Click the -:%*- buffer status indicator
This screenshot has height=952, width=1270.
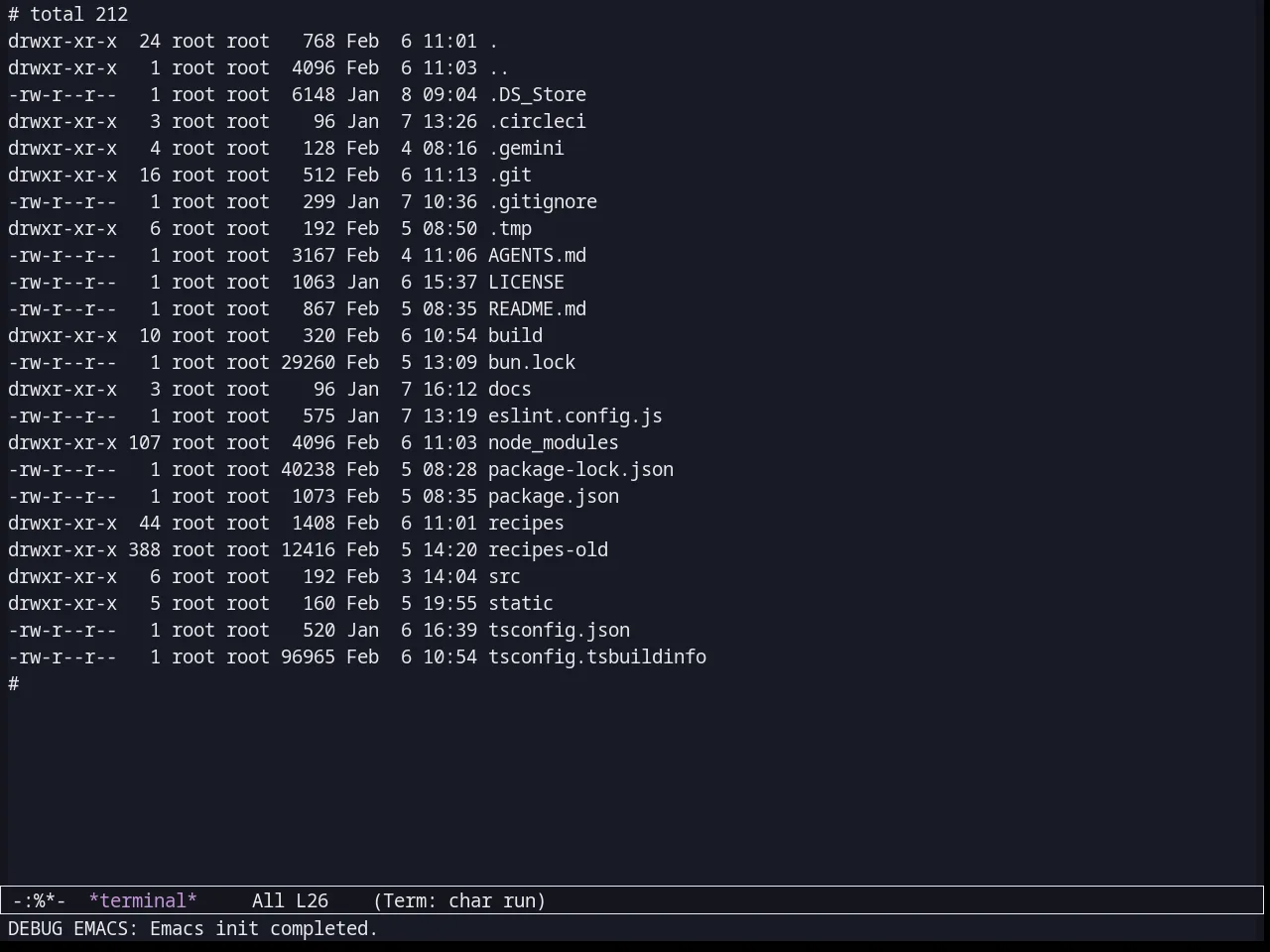39,900
